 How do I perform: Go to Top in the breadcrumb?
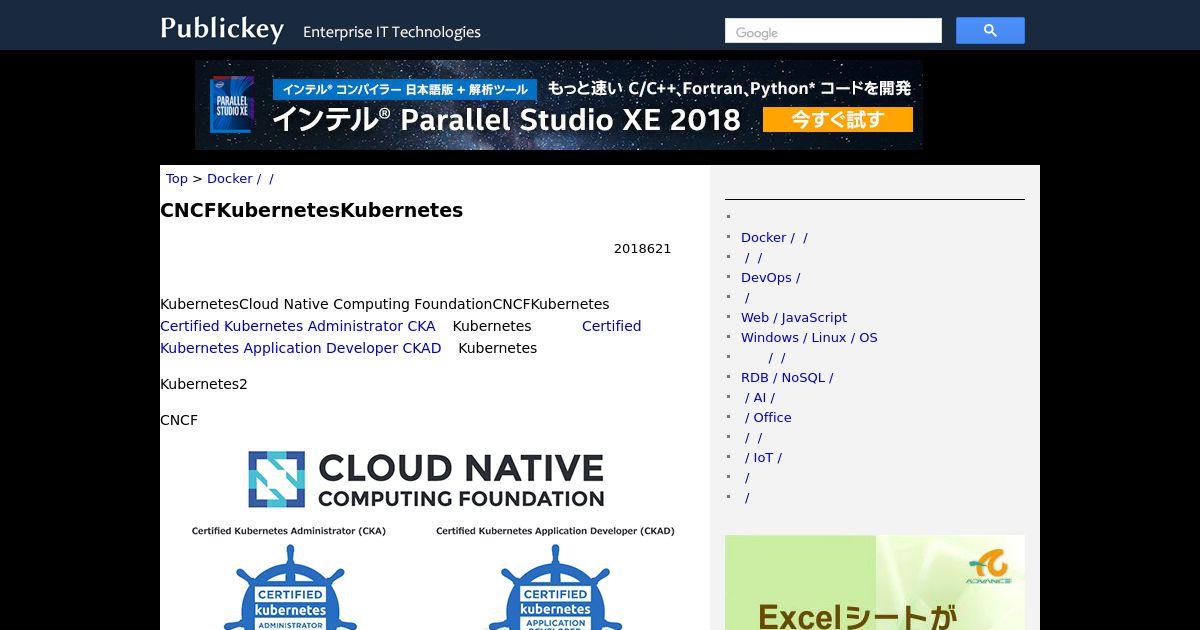click(x=177, y=179)
